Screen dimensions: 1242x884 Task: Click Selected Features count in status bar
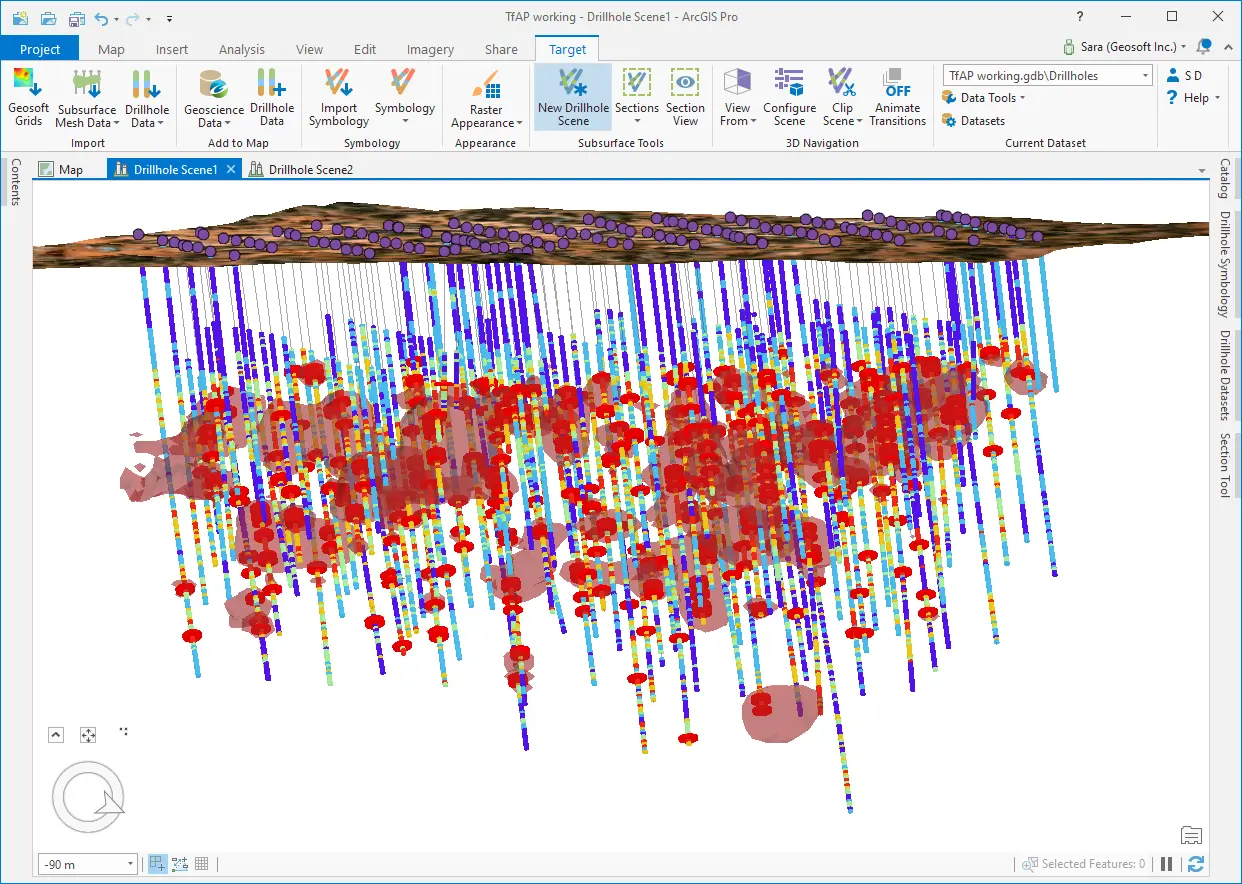coord(1084,864)
